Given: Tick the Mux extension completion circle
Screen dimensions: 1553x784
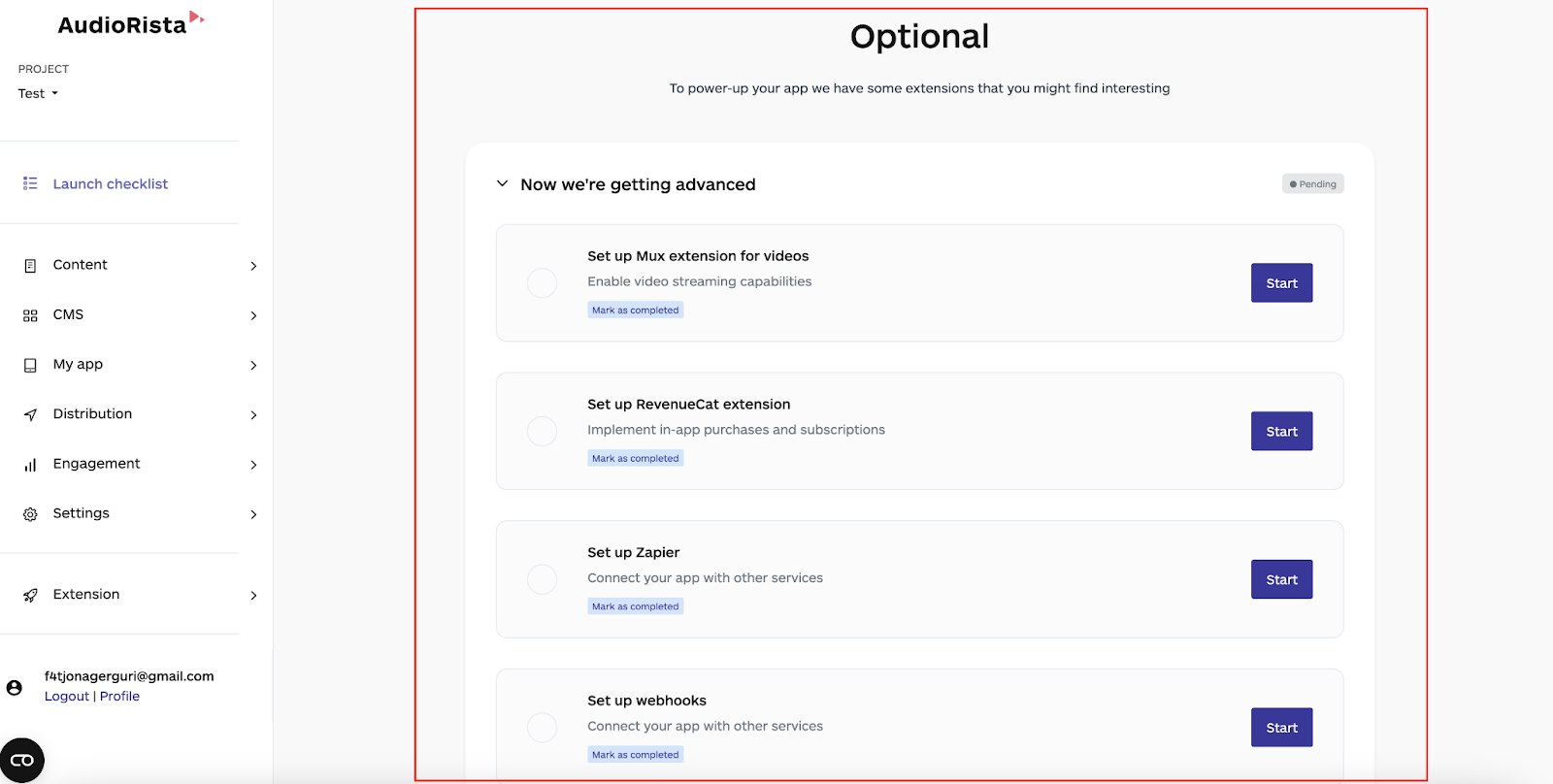Looking at the screenshot, I should pyautogui.click(x=542, y=283).
